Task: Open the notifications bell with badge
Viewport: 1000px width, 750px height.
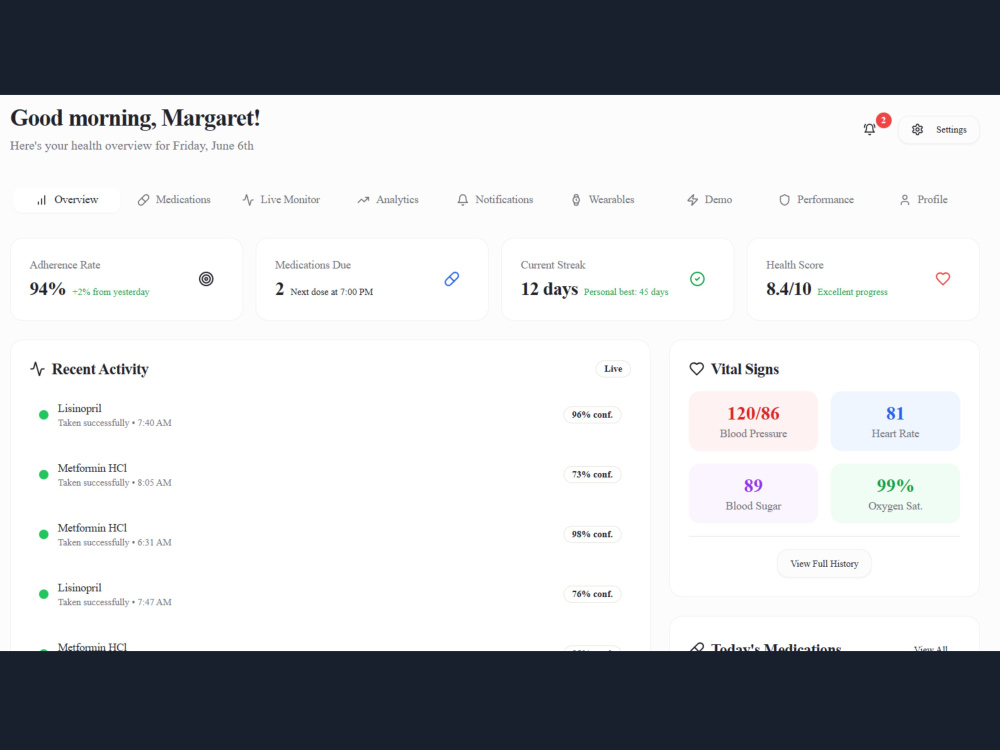Action: pos(869,129)
